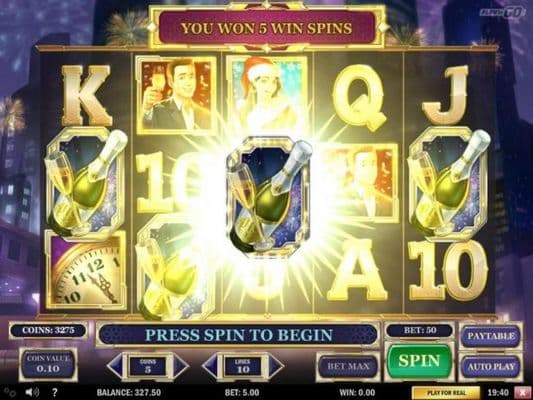
Task: Click the golden Q symbol
Action: tap(359, 98)
